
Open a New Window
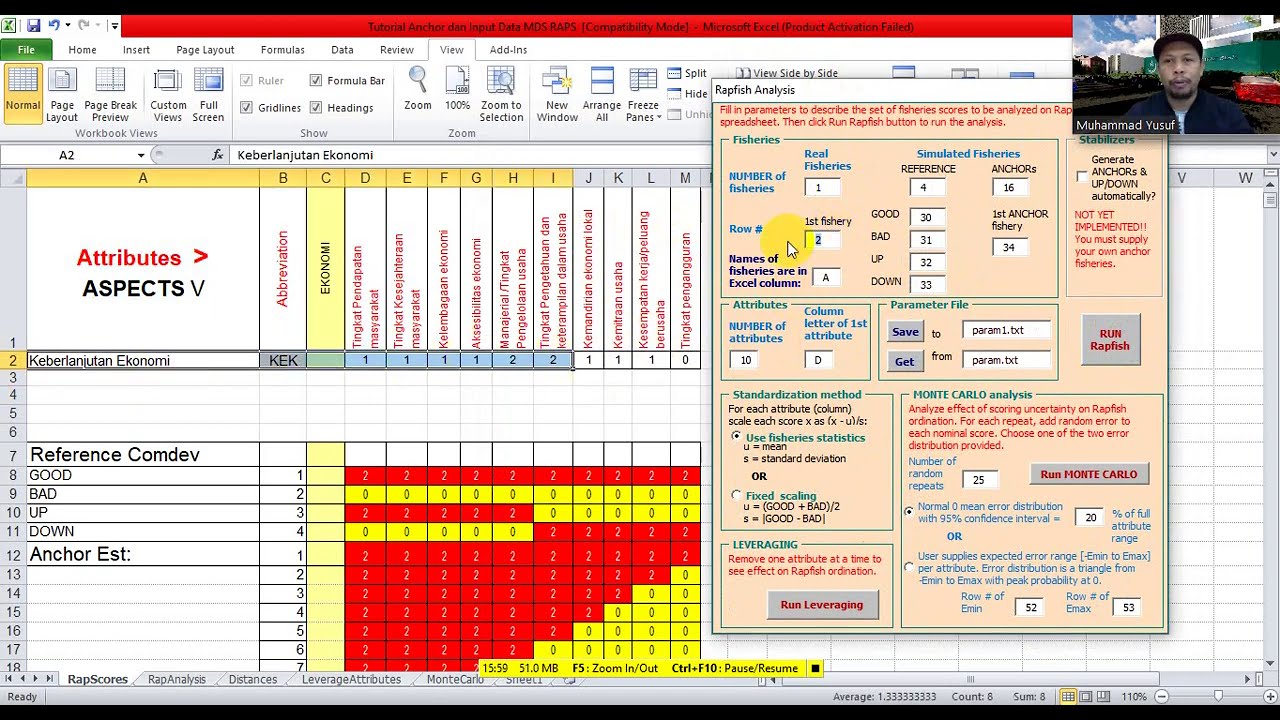click(x=557, y=96)
